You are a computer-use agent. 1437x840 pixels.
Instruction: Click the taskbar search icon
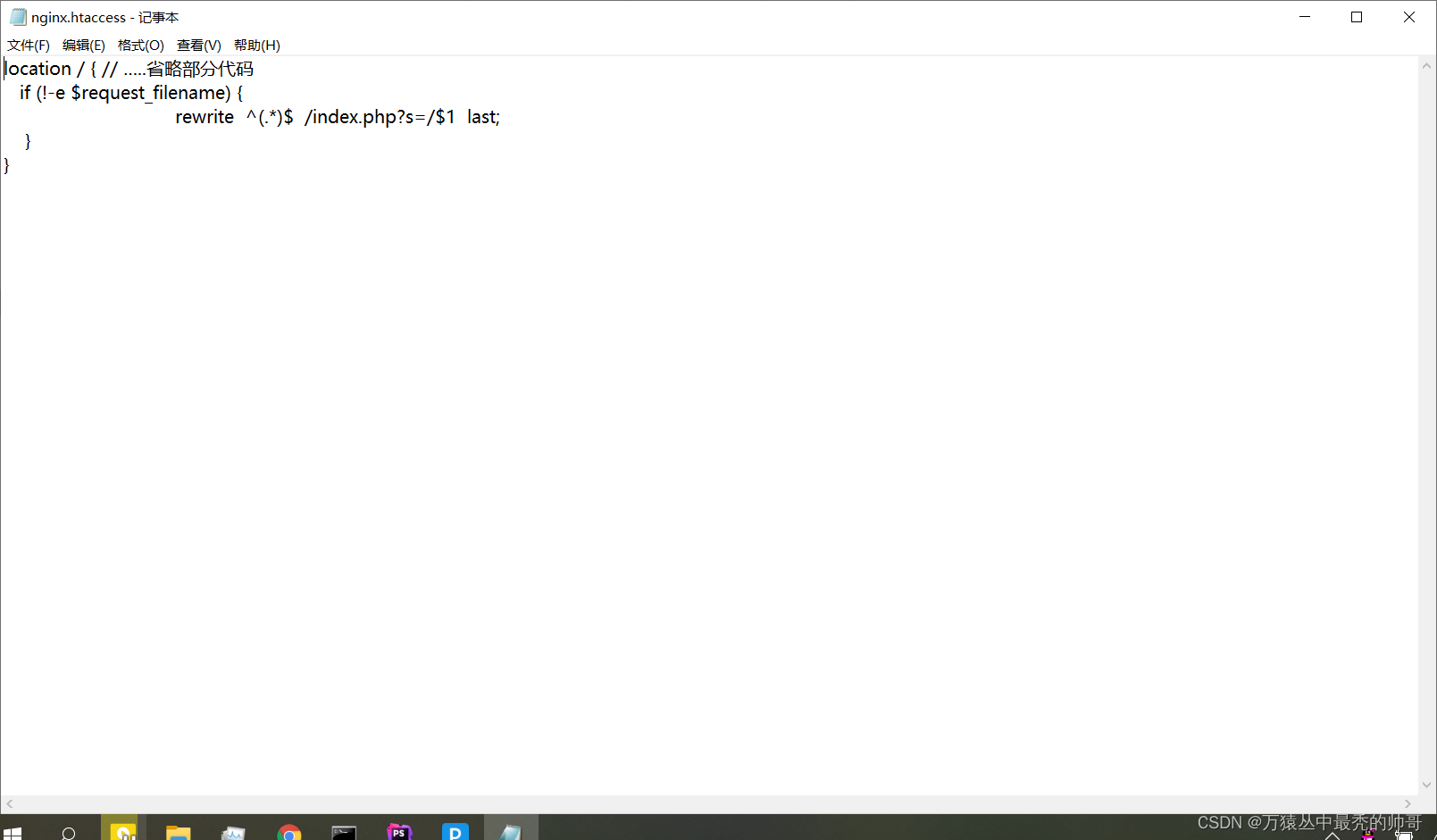69,834
